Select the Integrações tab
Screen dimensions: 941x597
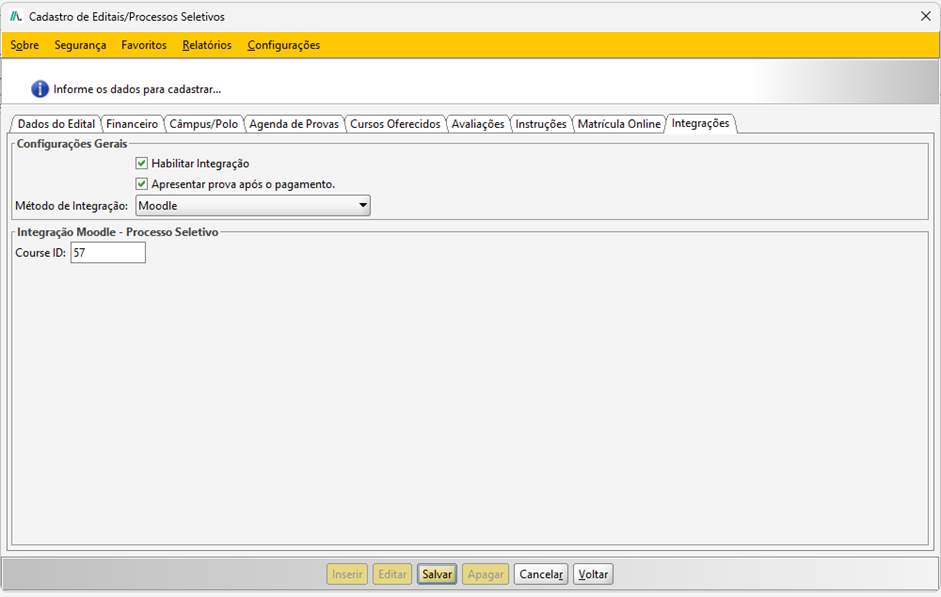pos(700,123)
